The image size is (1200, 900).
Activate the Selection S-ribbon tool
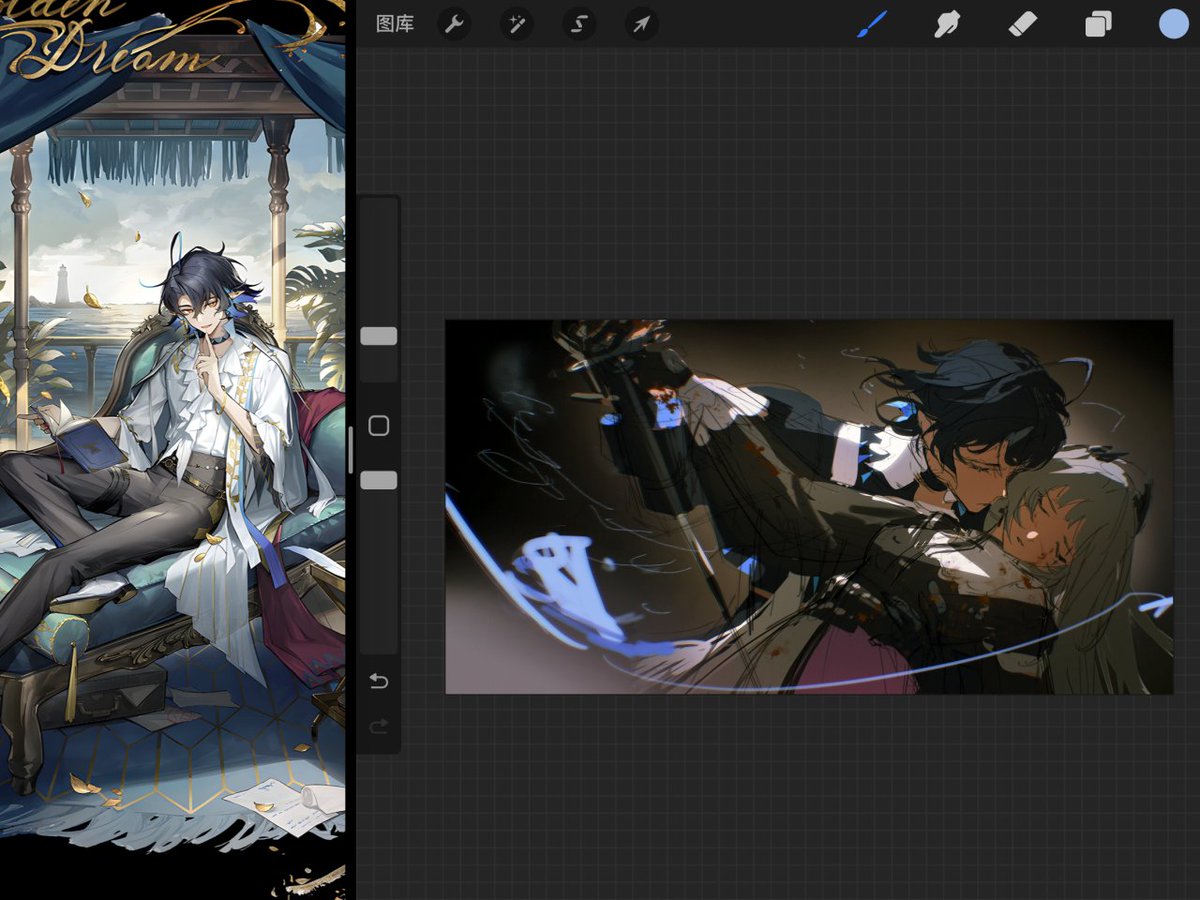click(579, 24)
